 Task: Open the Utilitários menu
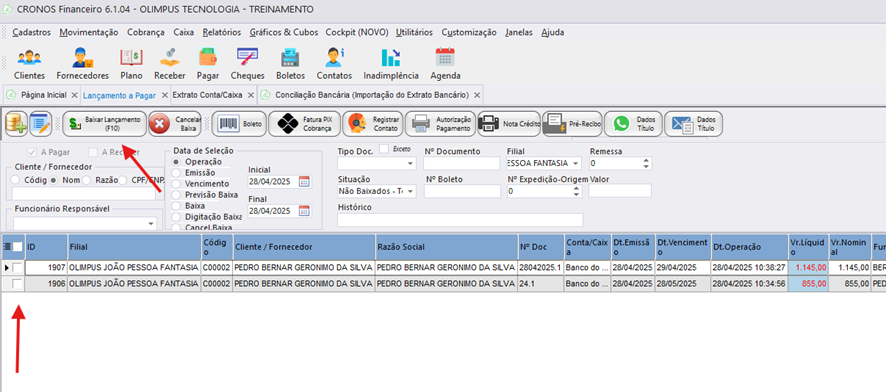click(414, 32)
